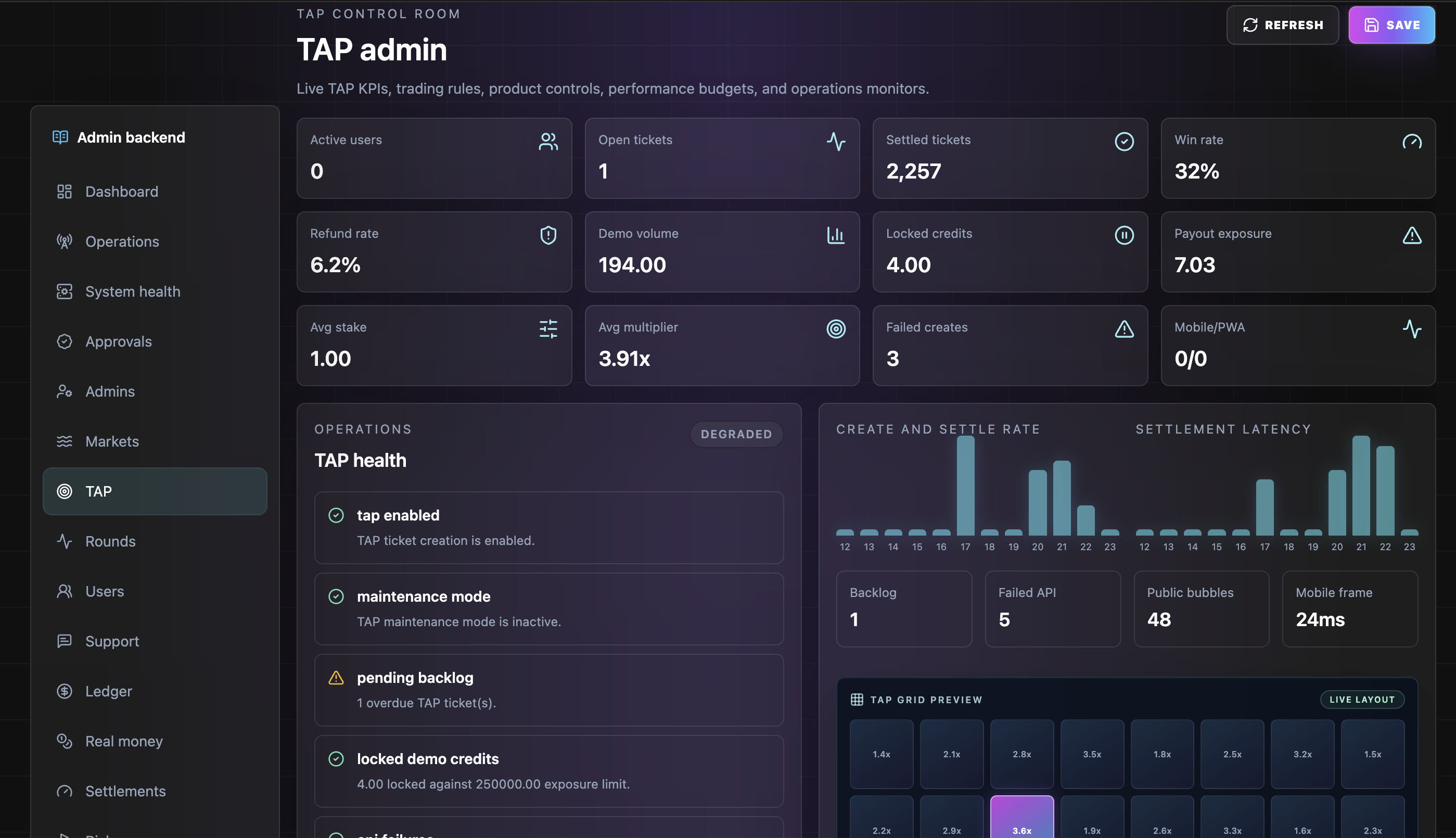The image size is (1456, 838).
Task: Select the 2.8x grid tile
Action: [1021, 754]
